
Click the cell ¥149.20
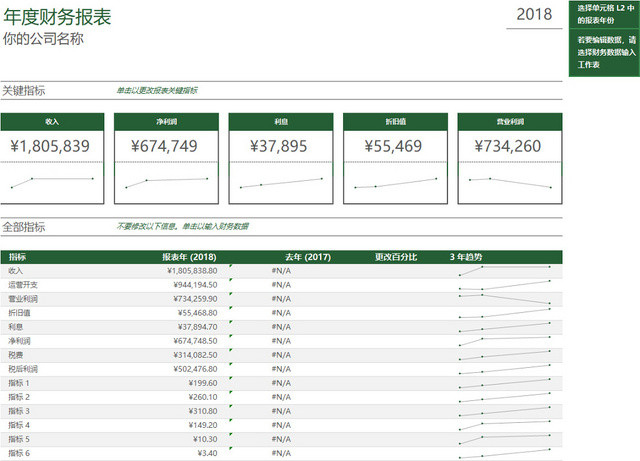click(203, 425)
